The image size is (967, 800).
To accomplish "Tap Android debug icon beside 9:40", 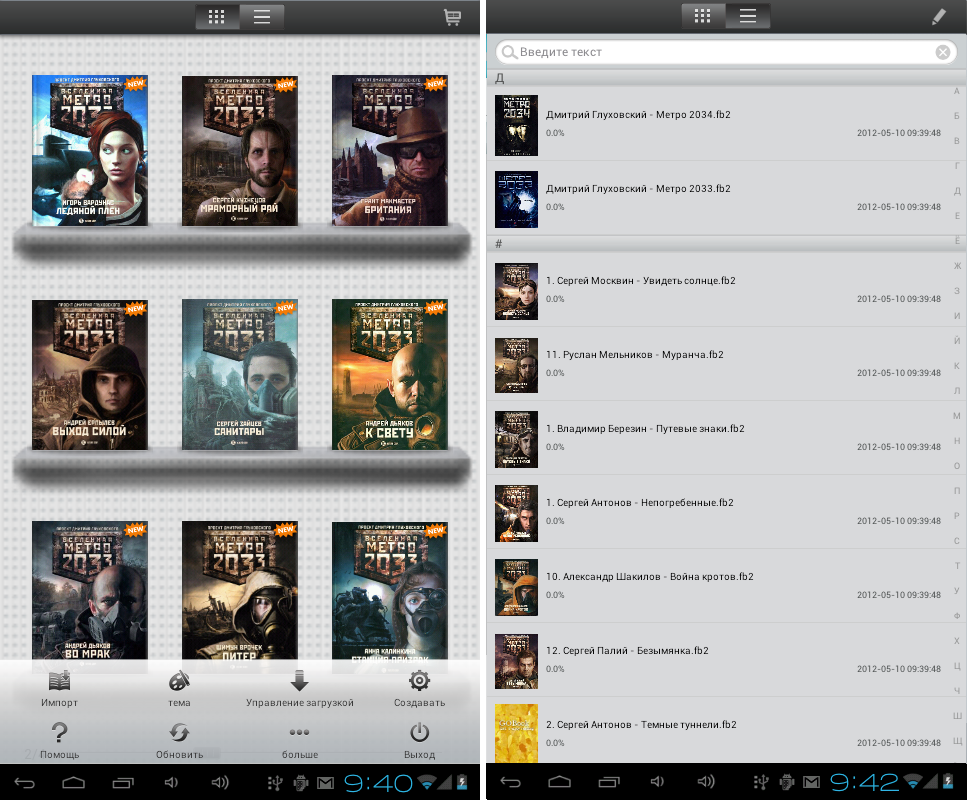I will point(300,783).
